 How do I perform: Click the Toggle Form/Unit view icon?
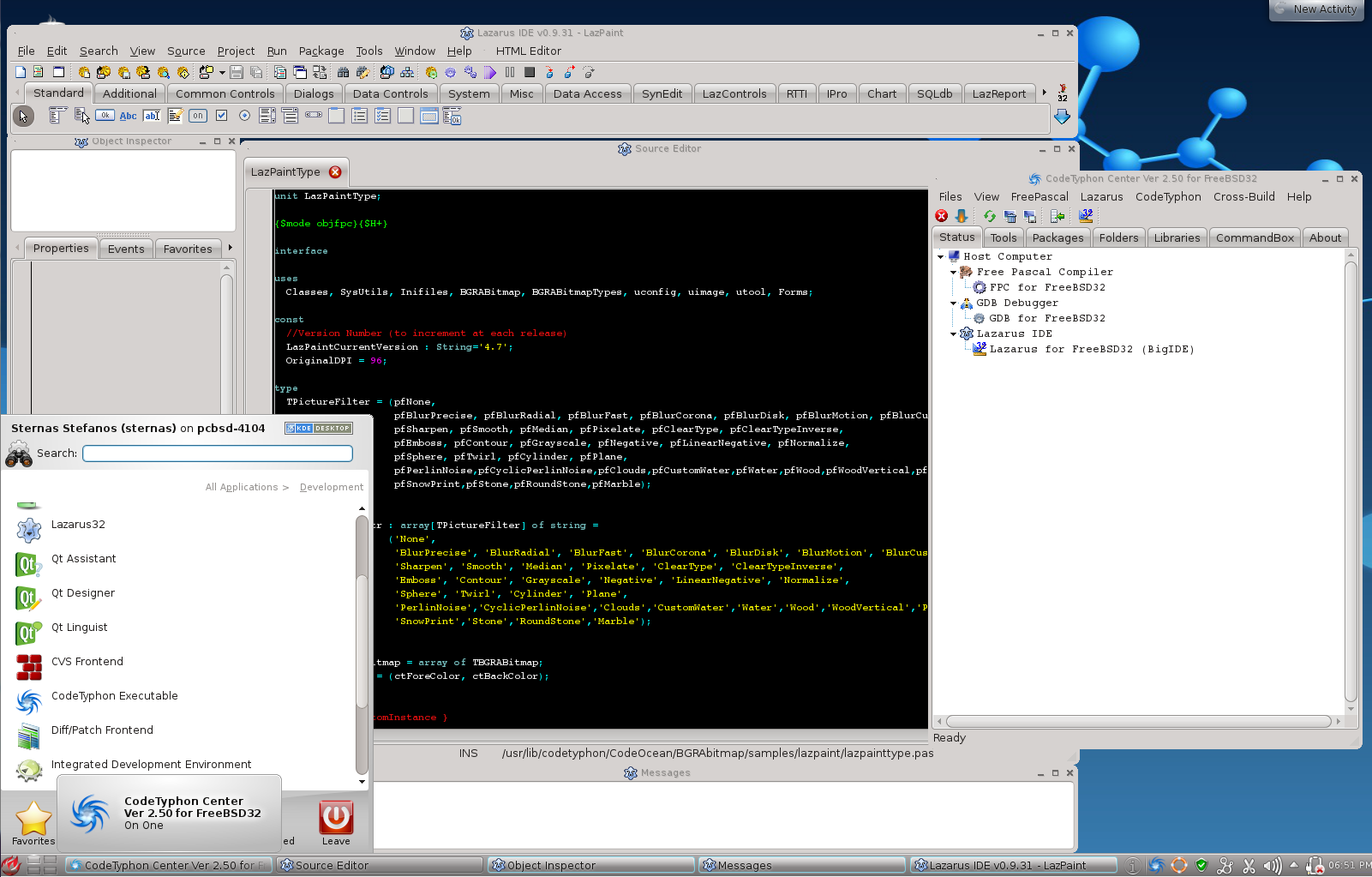(320, 72)
